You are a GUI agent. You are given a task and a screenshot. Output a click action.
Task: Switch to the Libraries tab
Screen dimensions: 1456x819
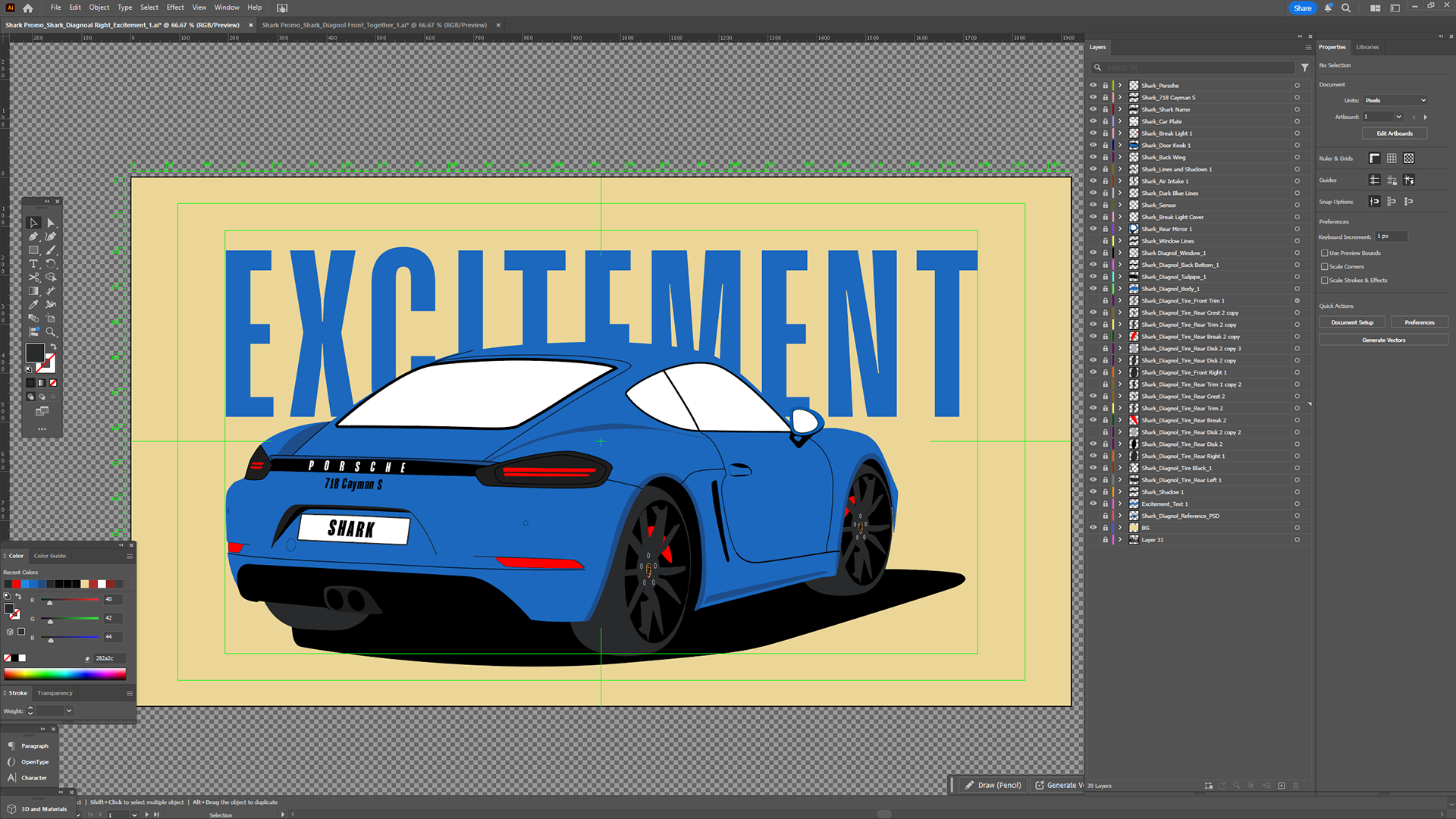(1367, 47)
